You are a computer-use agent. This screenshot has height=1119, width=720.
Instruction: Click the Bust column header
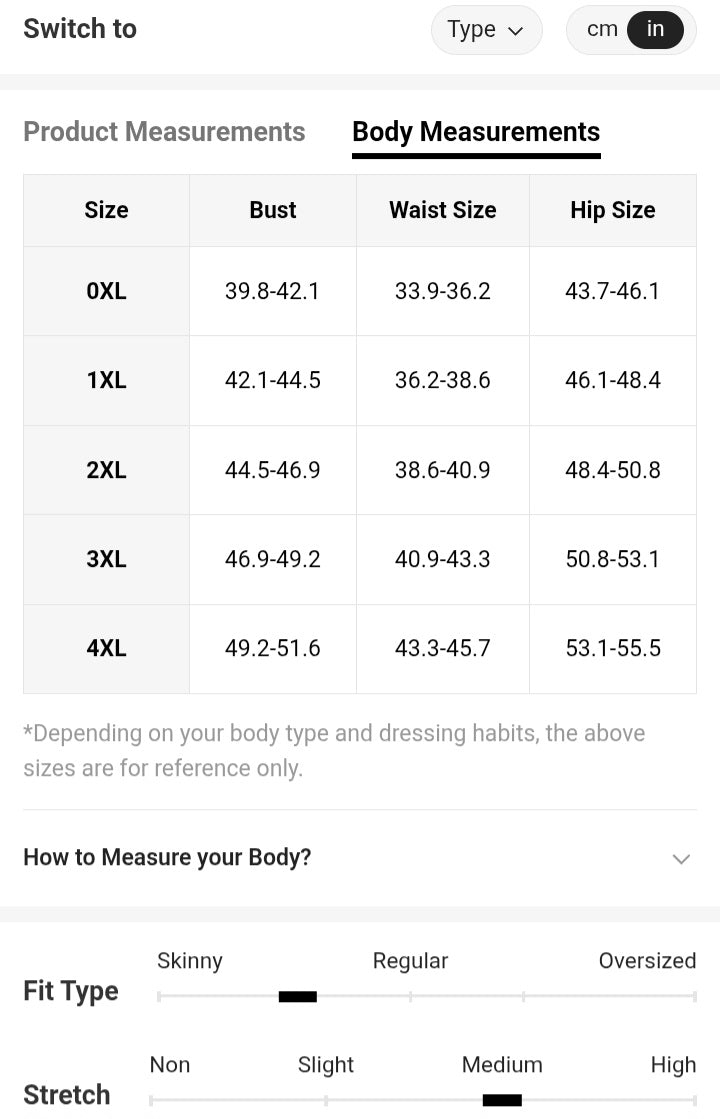tap(273, 210)
